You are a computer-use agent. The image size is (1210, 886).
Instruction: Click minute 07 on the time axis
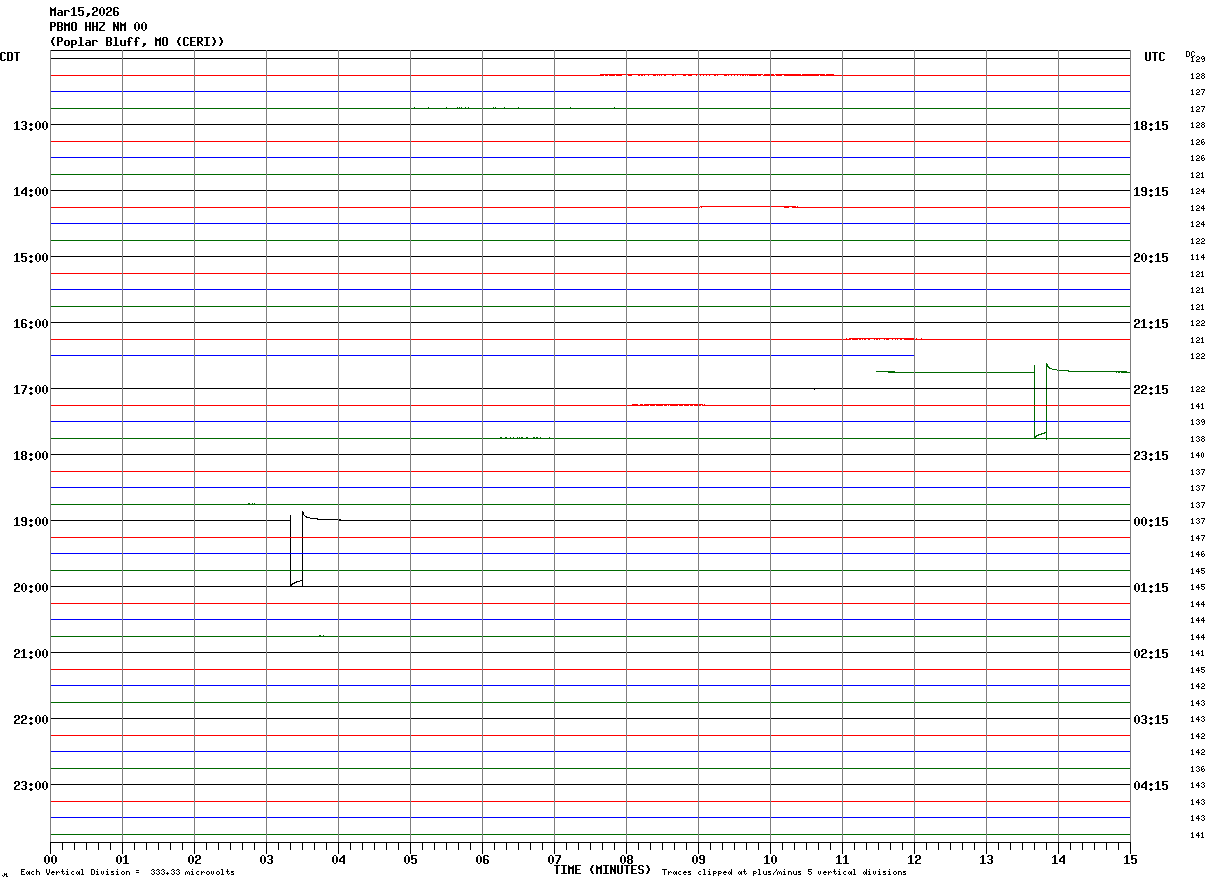(x=554, y=859)
